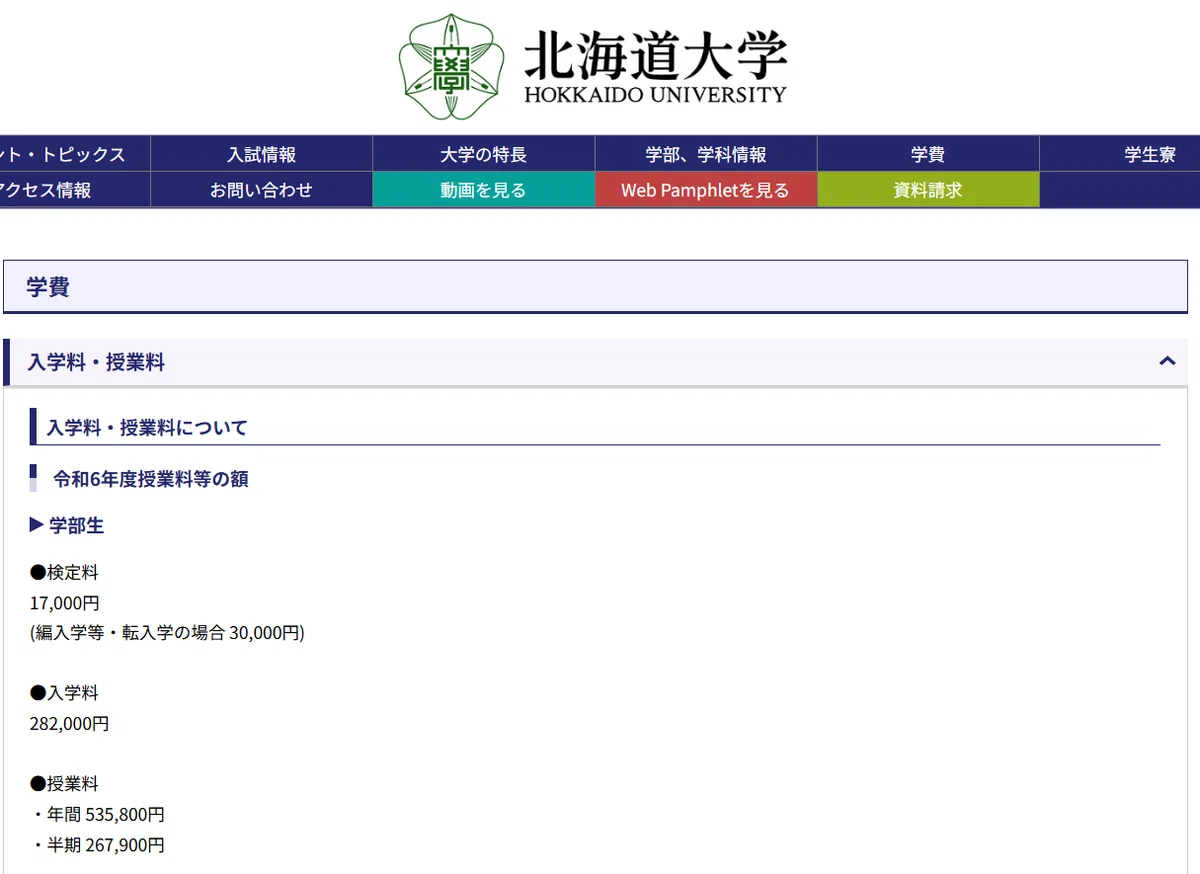
Task: Open the 大学の特長 menu item
Action: 484,154
